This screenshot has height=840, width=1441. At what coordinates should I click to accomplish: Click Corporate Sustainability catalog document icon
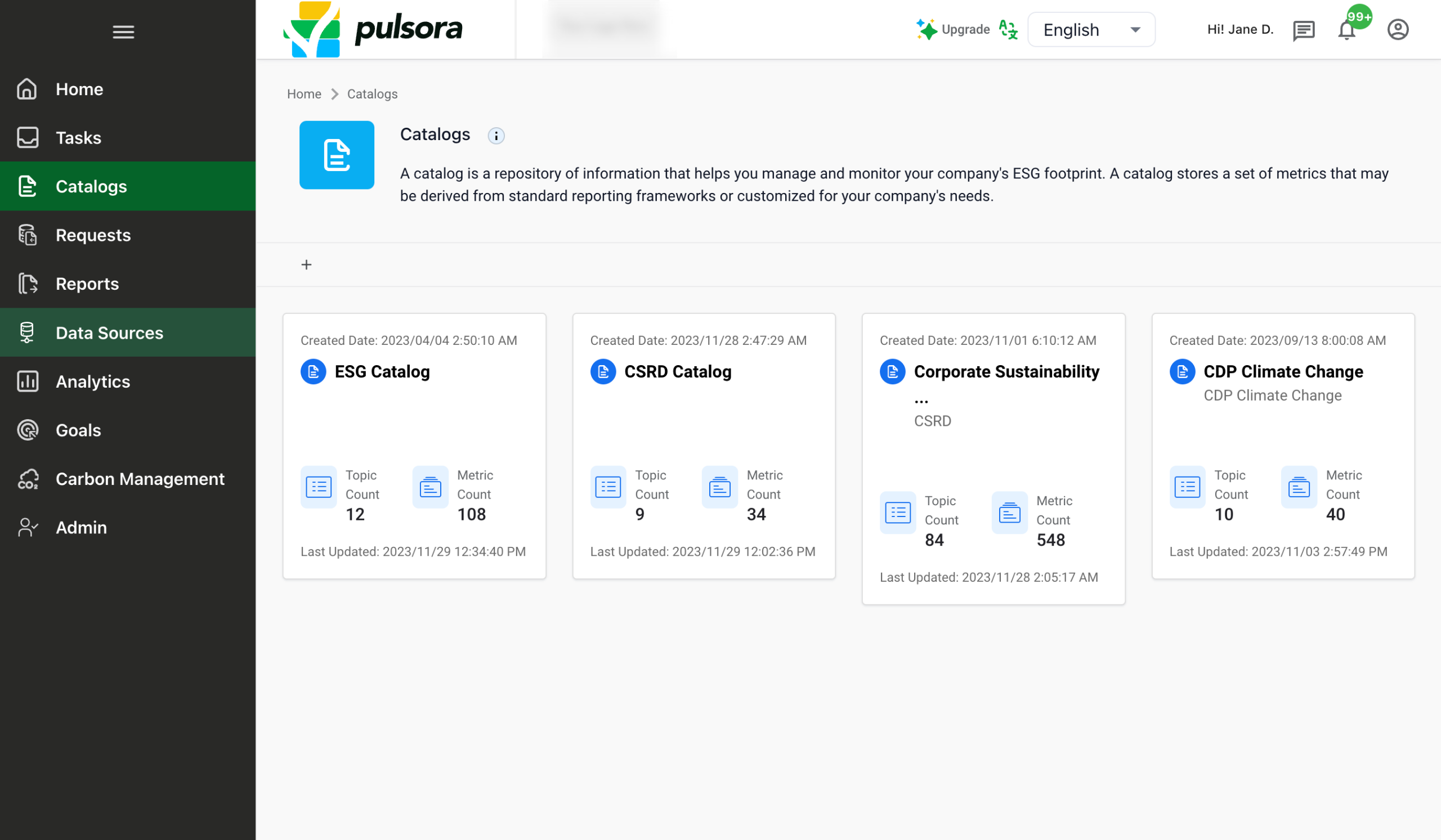click(x=892, y=372)
